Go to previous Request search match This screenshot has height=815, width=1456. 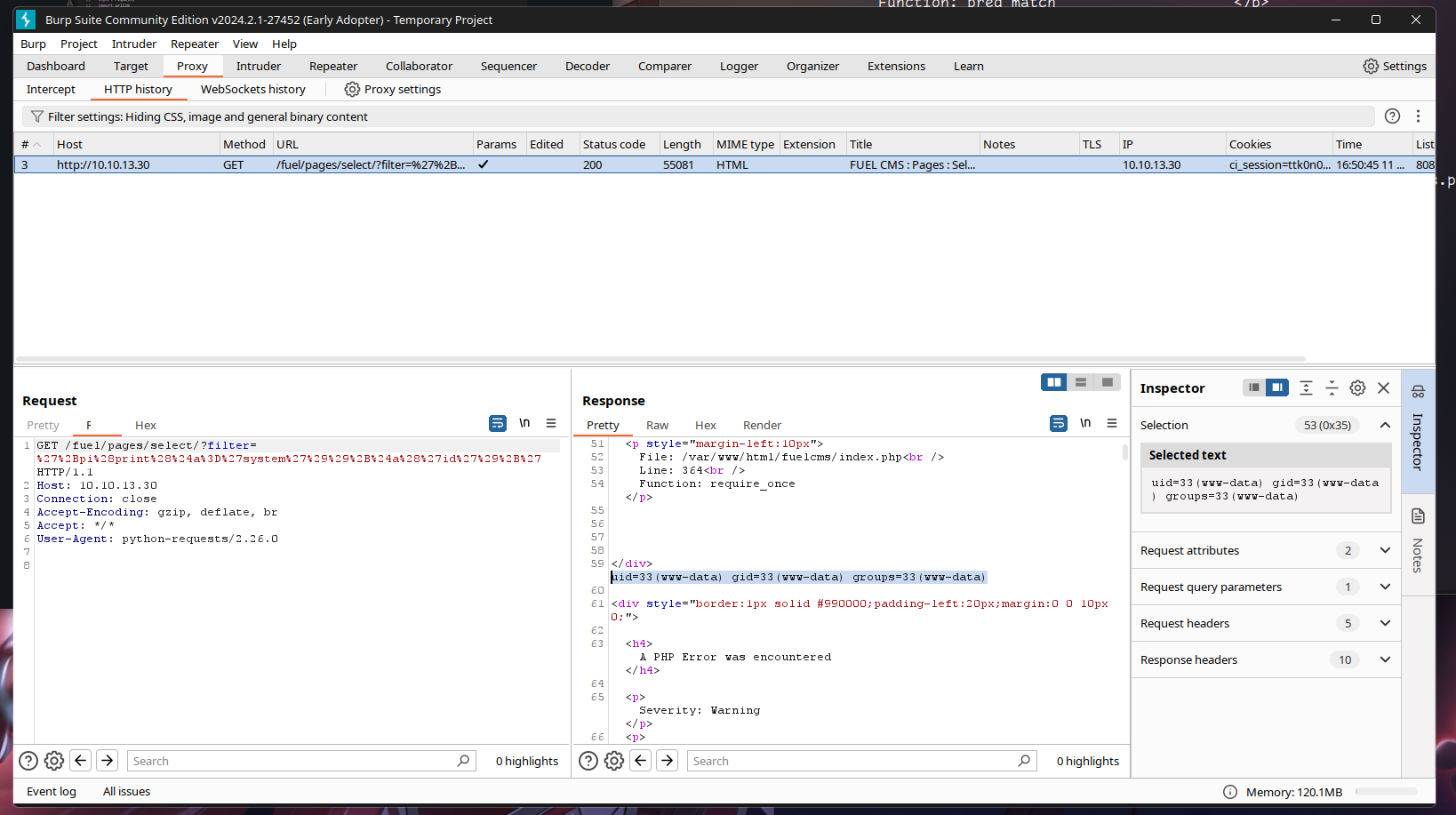(81, 761)
